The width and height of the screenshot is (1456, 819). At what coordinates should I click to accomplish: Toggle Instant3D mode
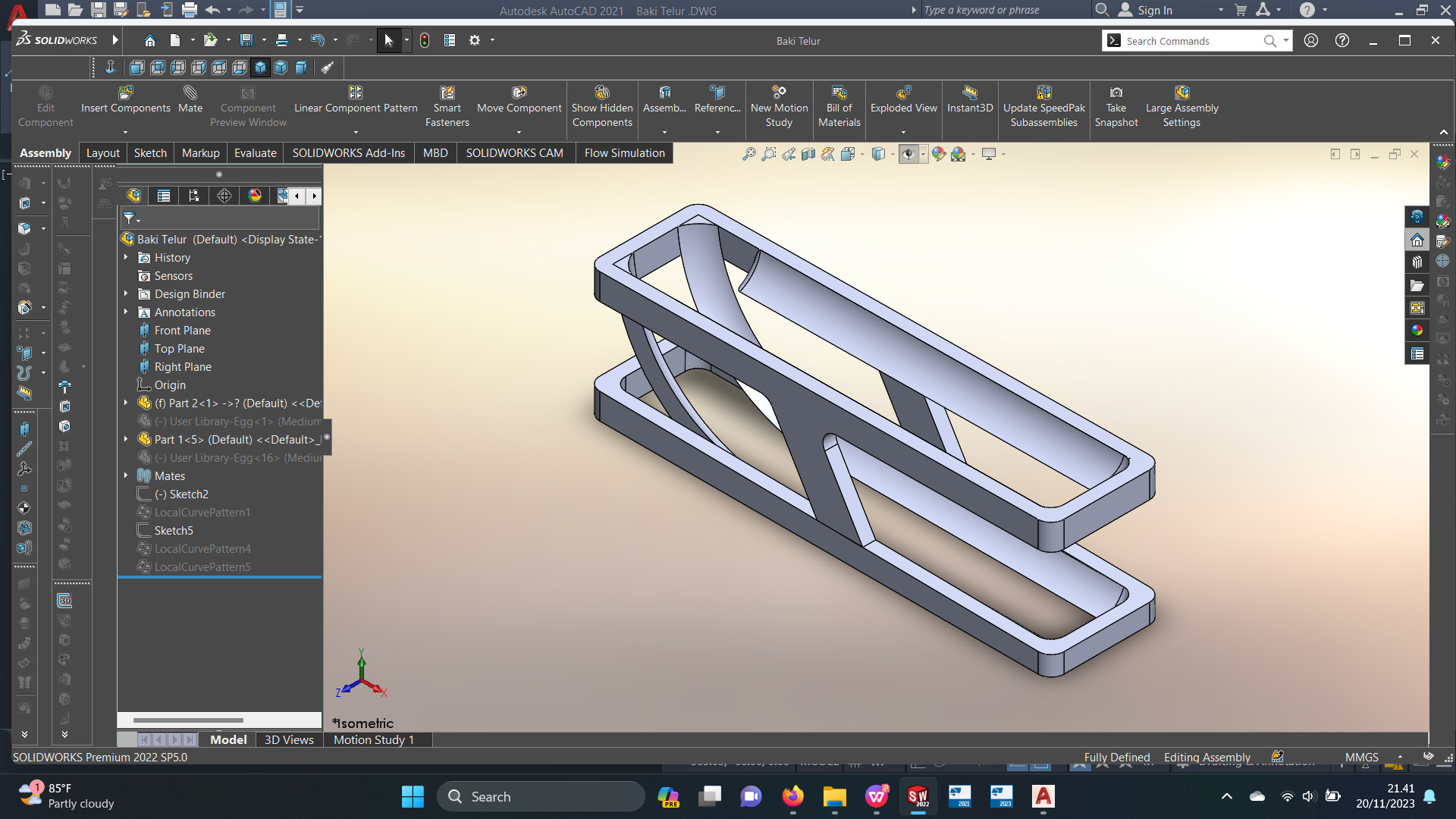pos(970,100)
